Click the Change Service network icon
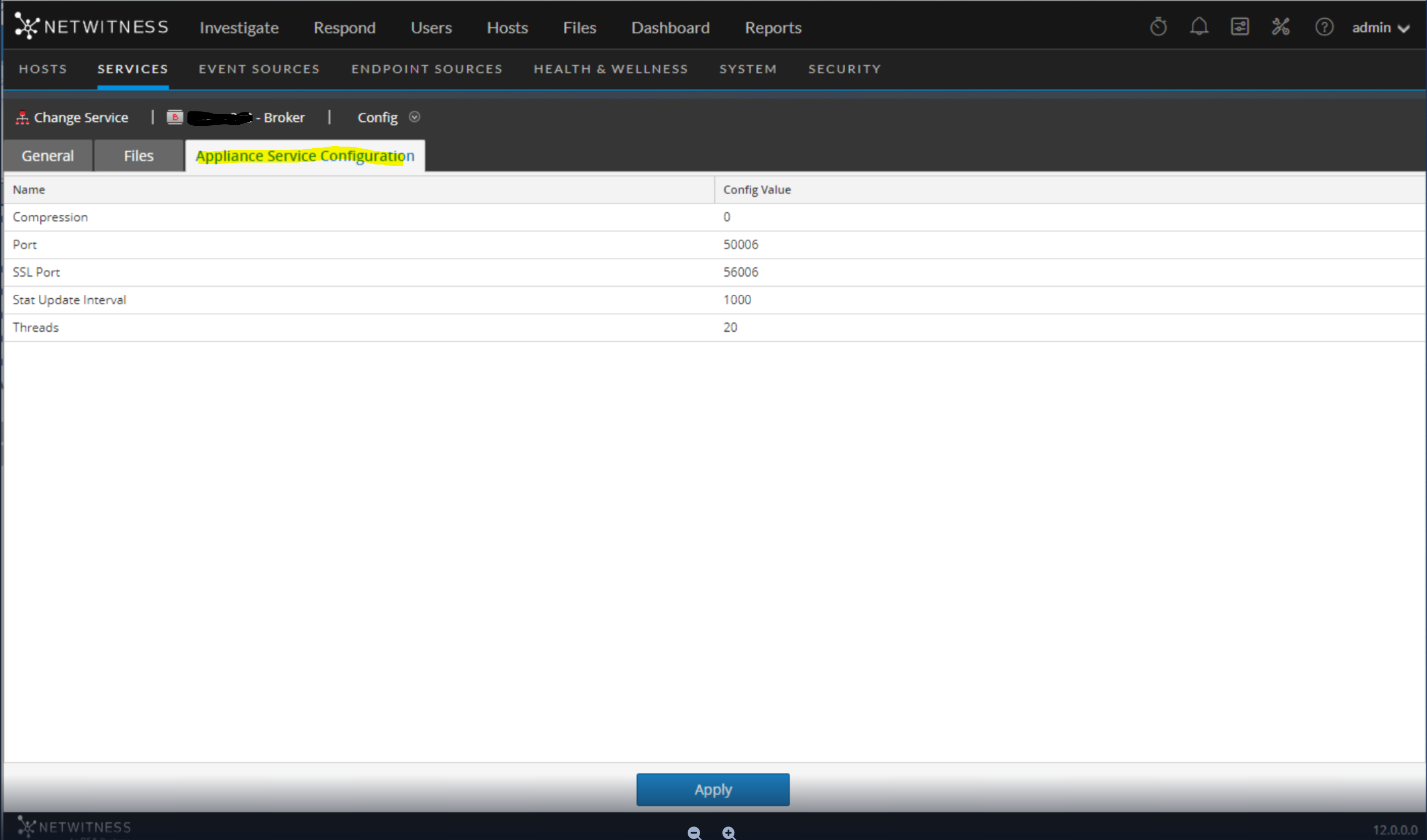 tap(22, 118)
